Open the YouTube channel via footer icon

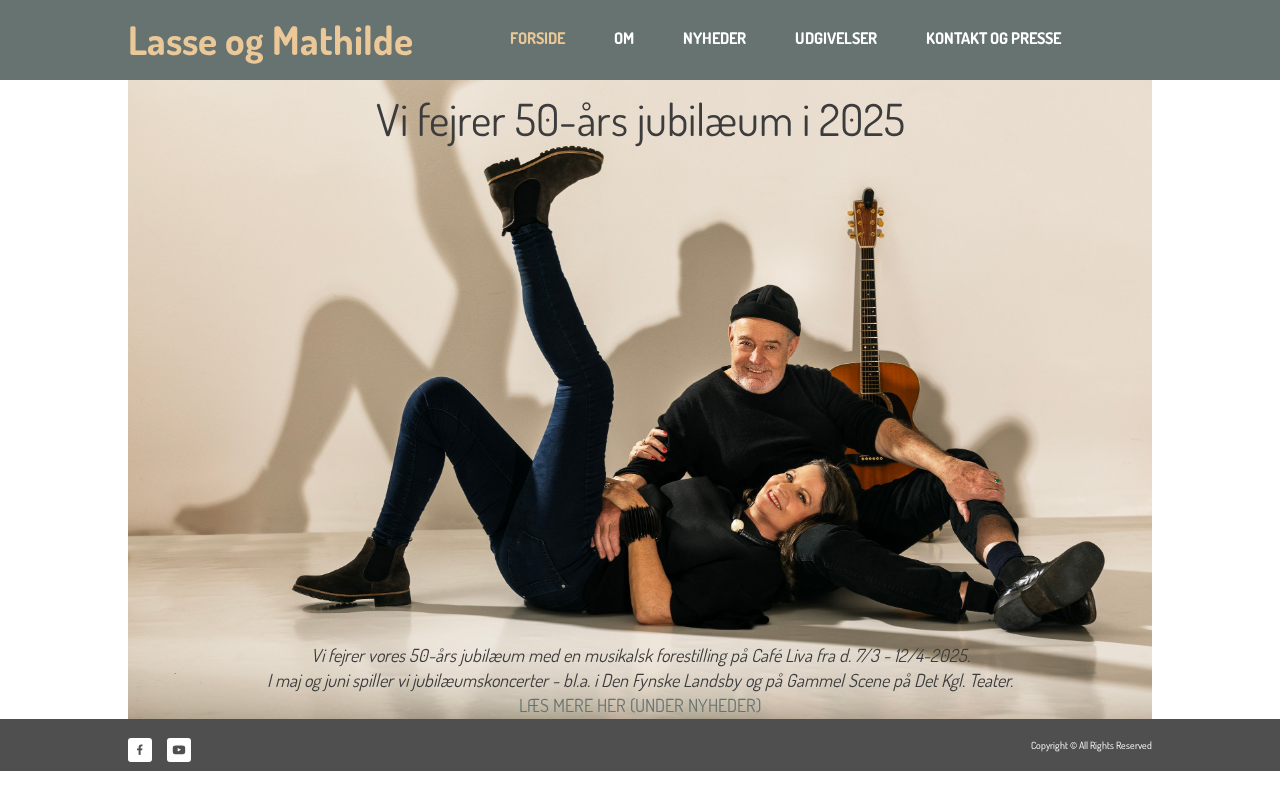[179, 750]
